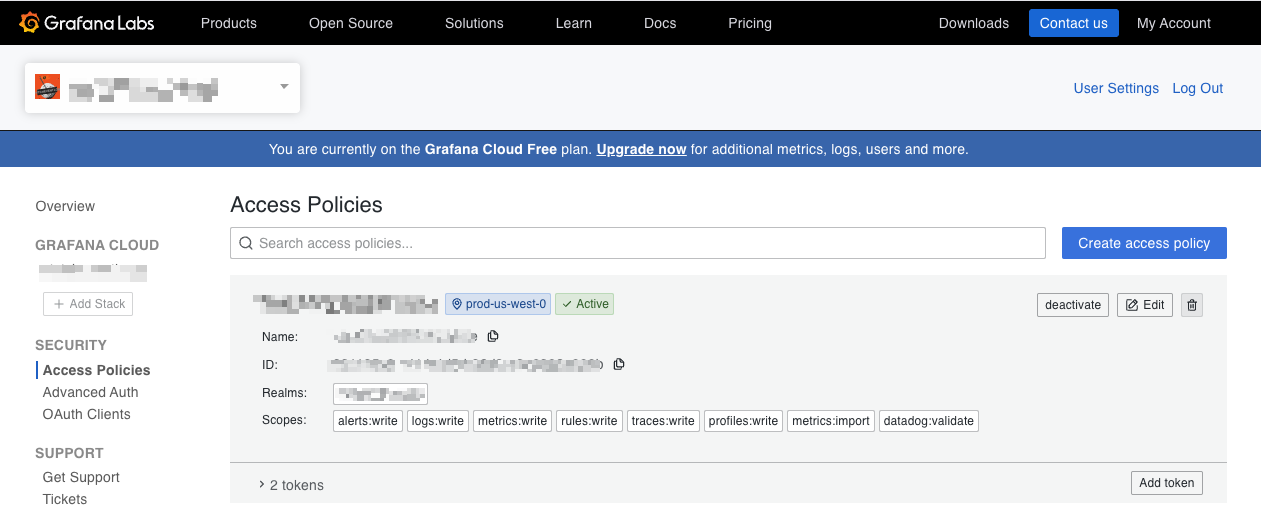Image resolution: width=1261 pixels, height=514 pixels.
Task: Focus the Search access policies field
Action: [638, 243]
